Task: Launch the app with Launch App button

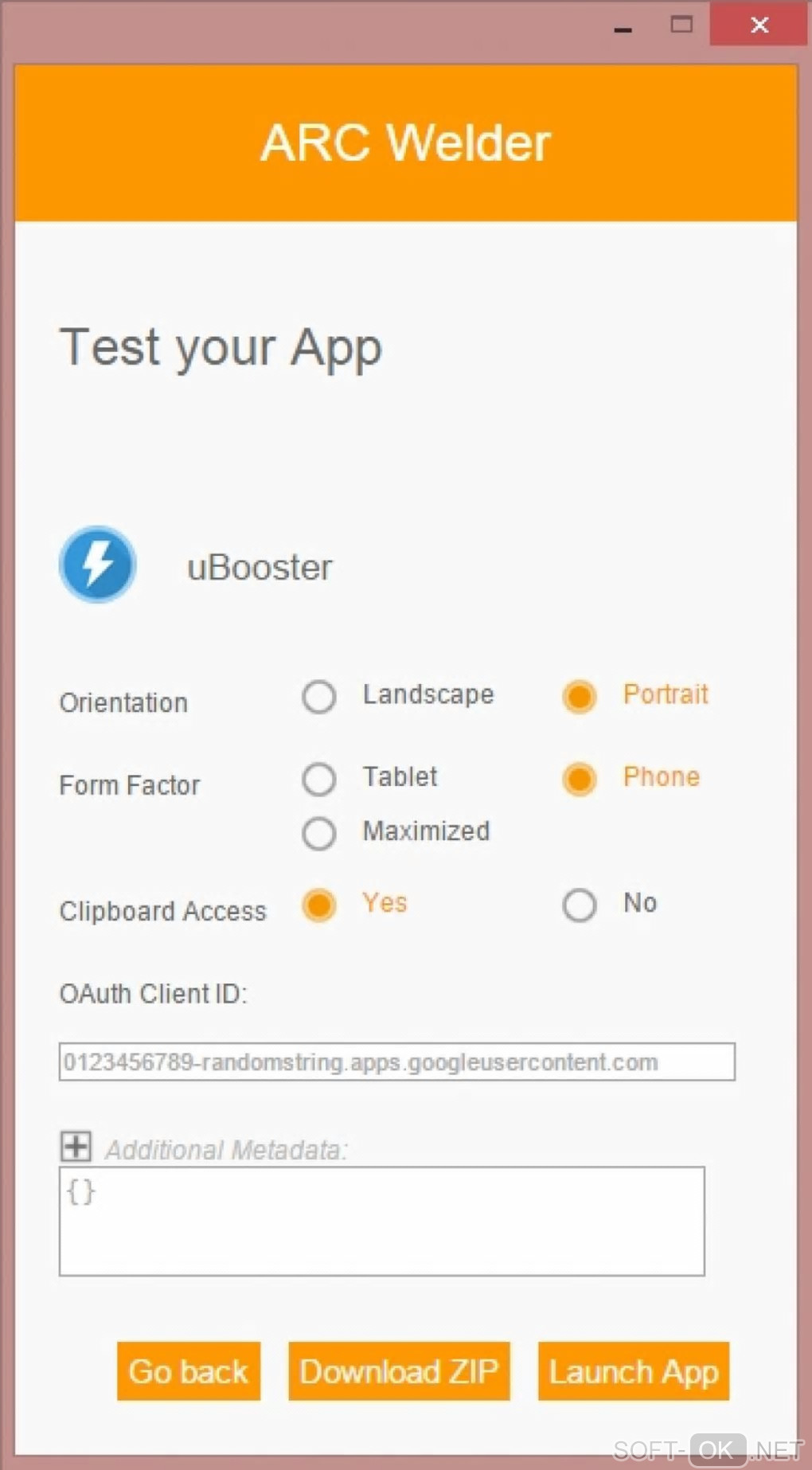Action: 634,1371
